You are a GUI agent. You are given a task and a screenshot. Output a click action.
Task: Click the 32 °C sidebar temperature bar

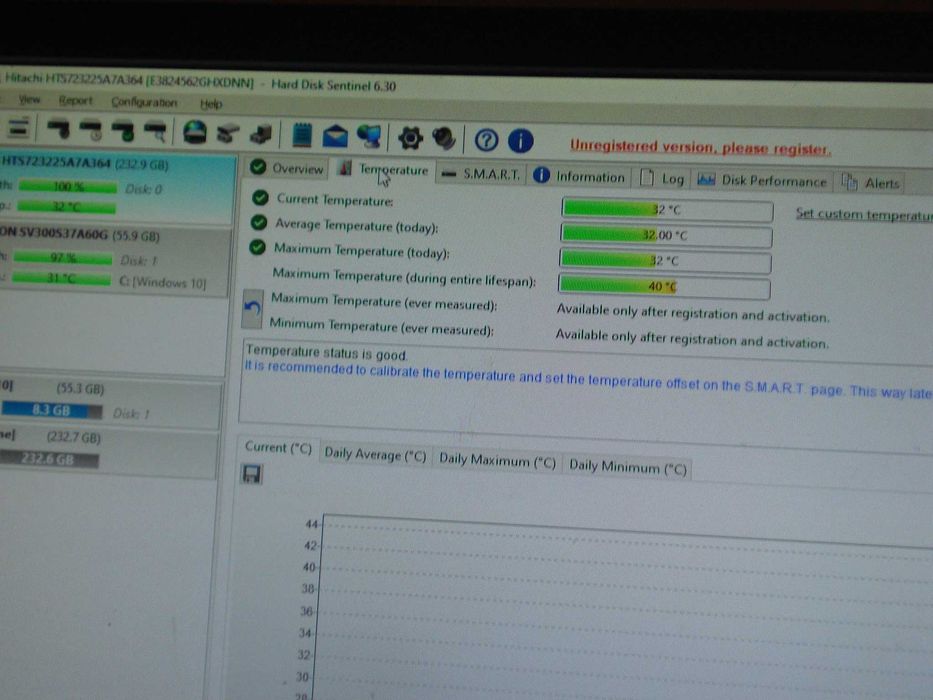pyautogui.click(x=66, y=207)
